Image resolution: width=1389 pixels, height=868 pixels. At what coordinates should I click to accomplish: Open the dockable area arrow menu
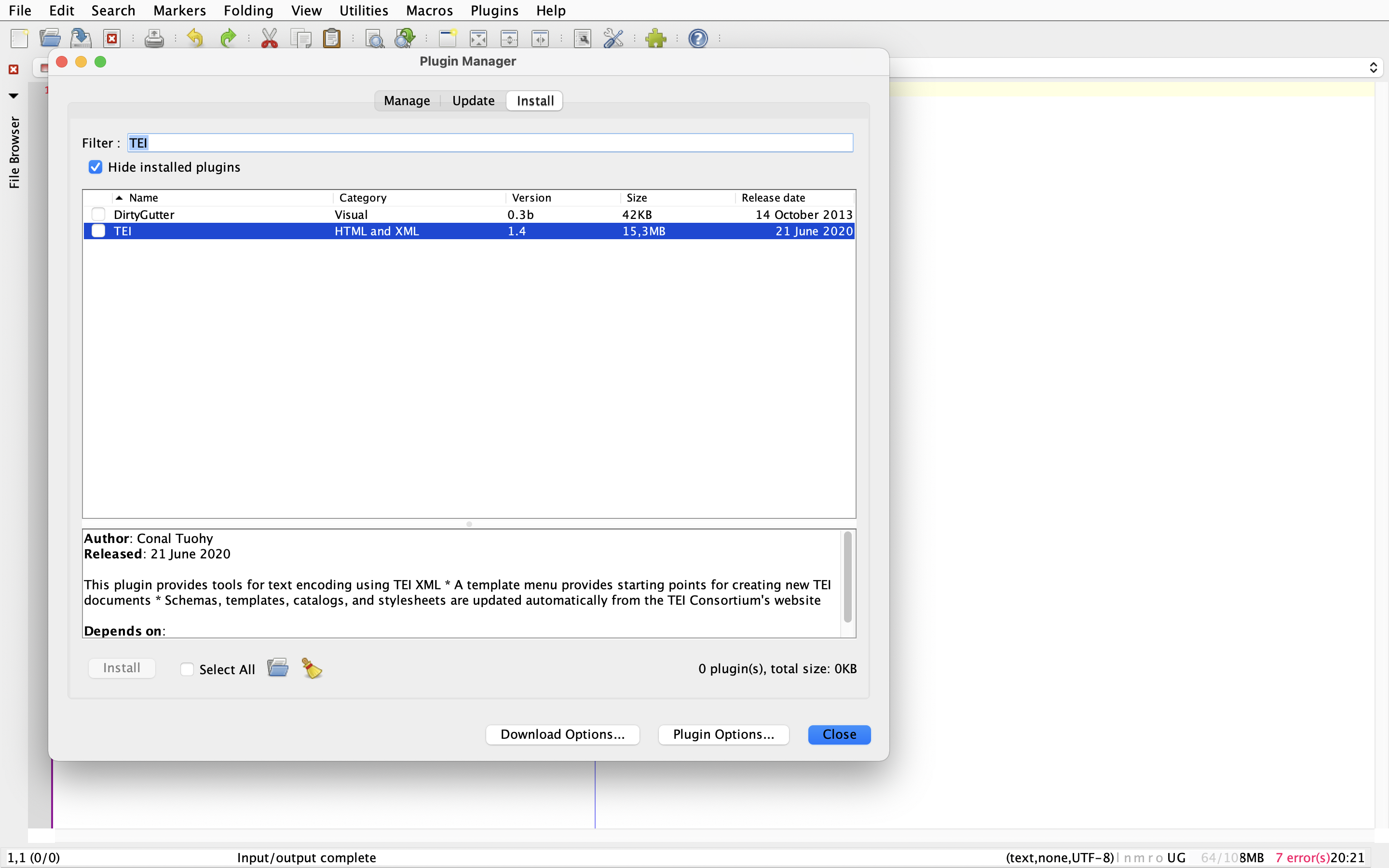tap(14, 96)
